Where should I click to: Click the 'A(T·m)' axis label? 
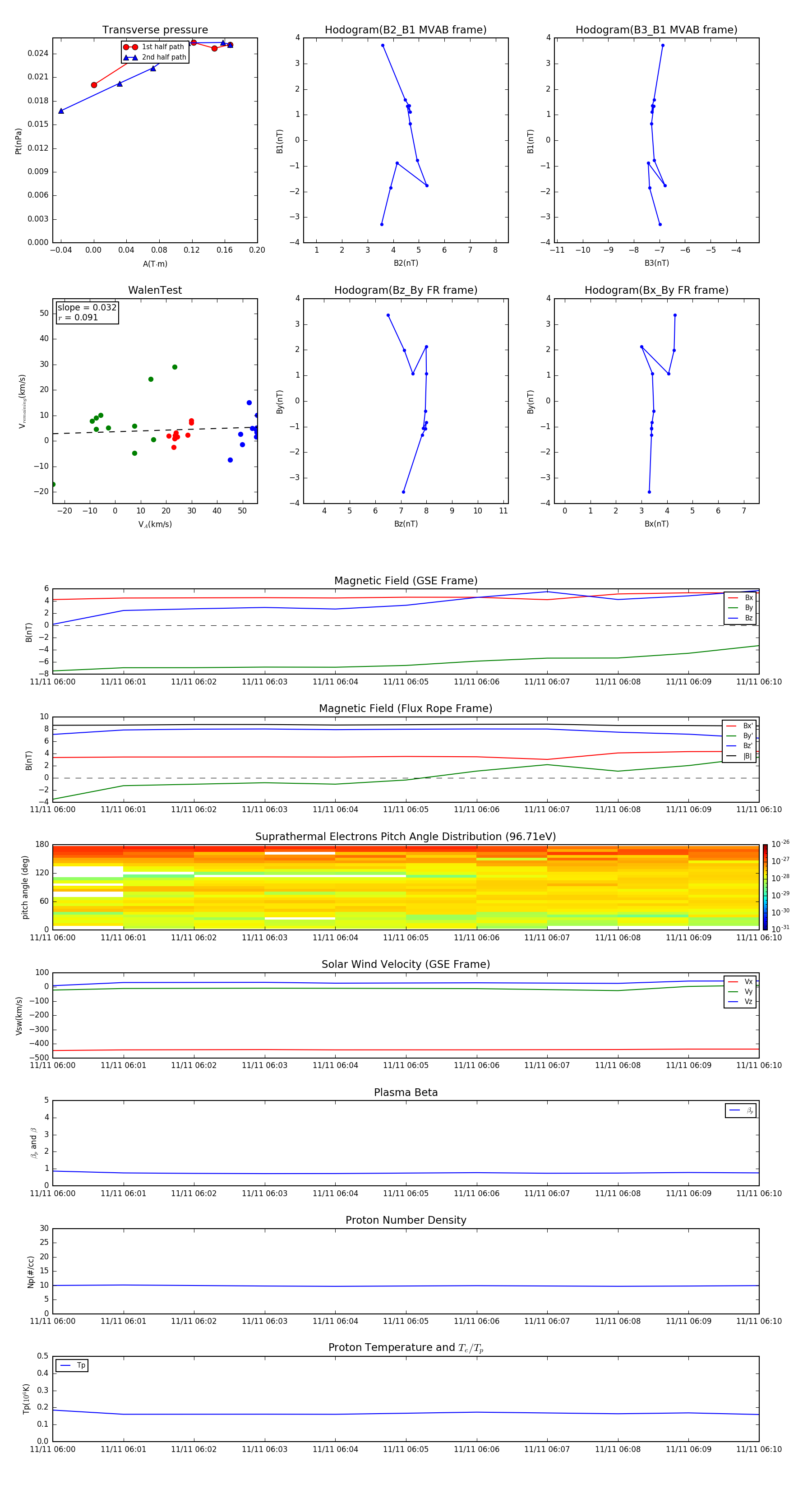[x=155, y=264]
